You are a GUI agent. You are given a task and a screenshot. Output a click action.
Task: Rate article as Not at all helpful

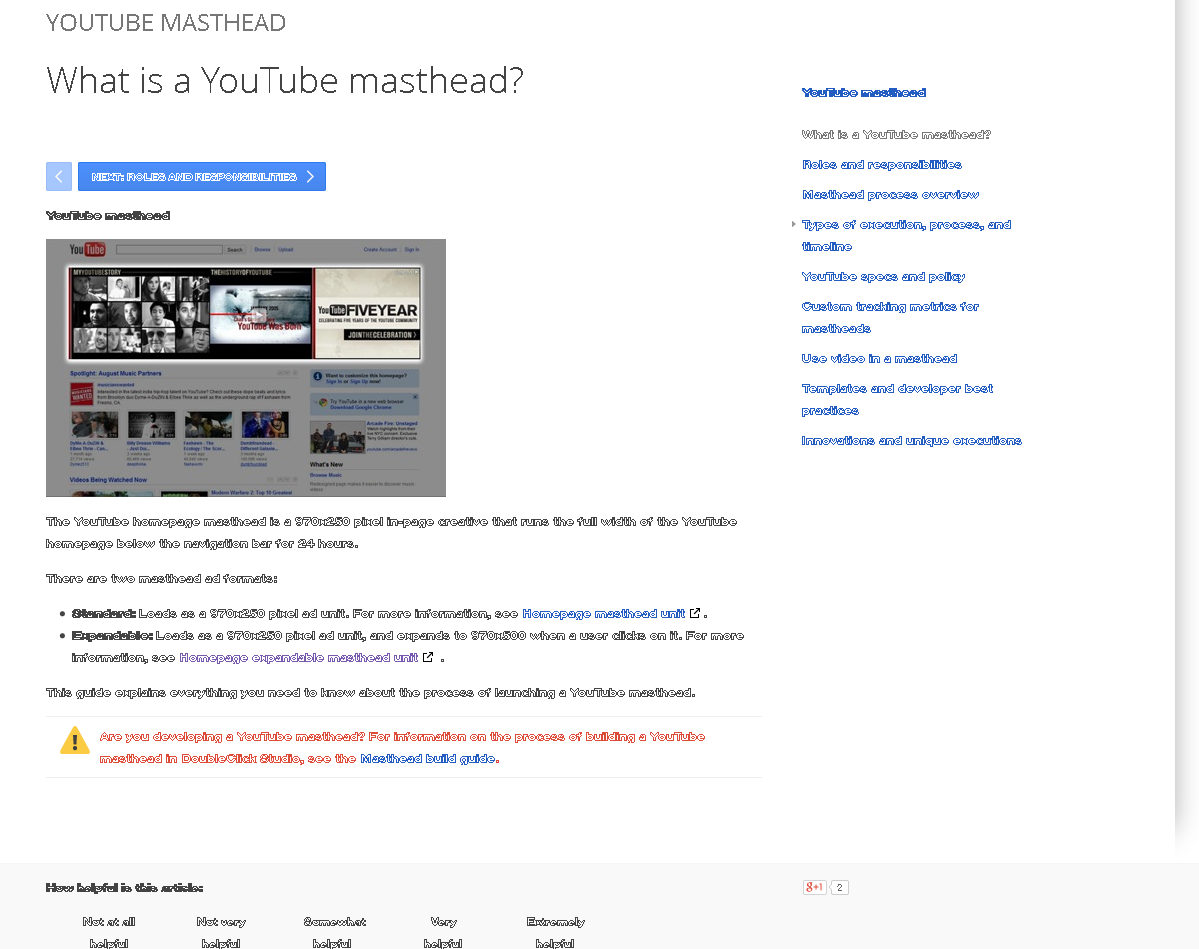click(109, 932)
